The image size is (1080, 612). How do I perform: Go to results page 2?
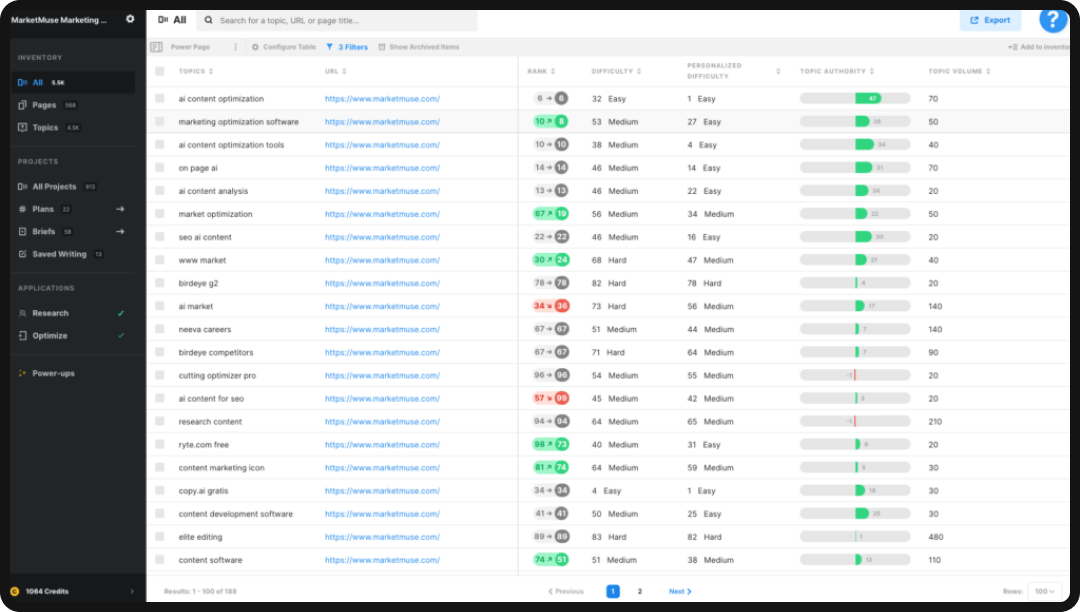[639, 591]
